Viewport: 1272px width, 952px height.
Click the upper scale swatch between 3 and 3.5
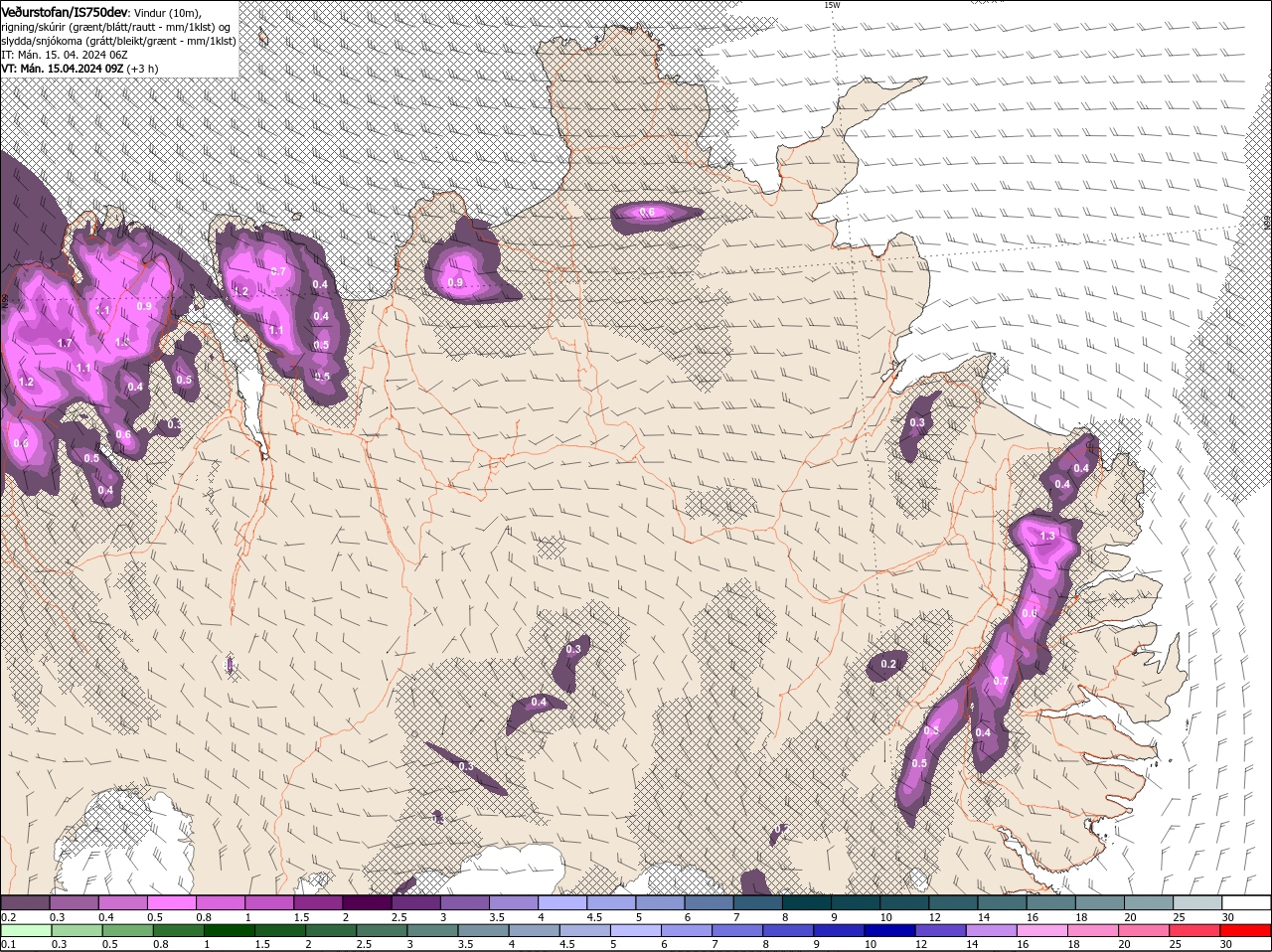click(x=463, y=902)
